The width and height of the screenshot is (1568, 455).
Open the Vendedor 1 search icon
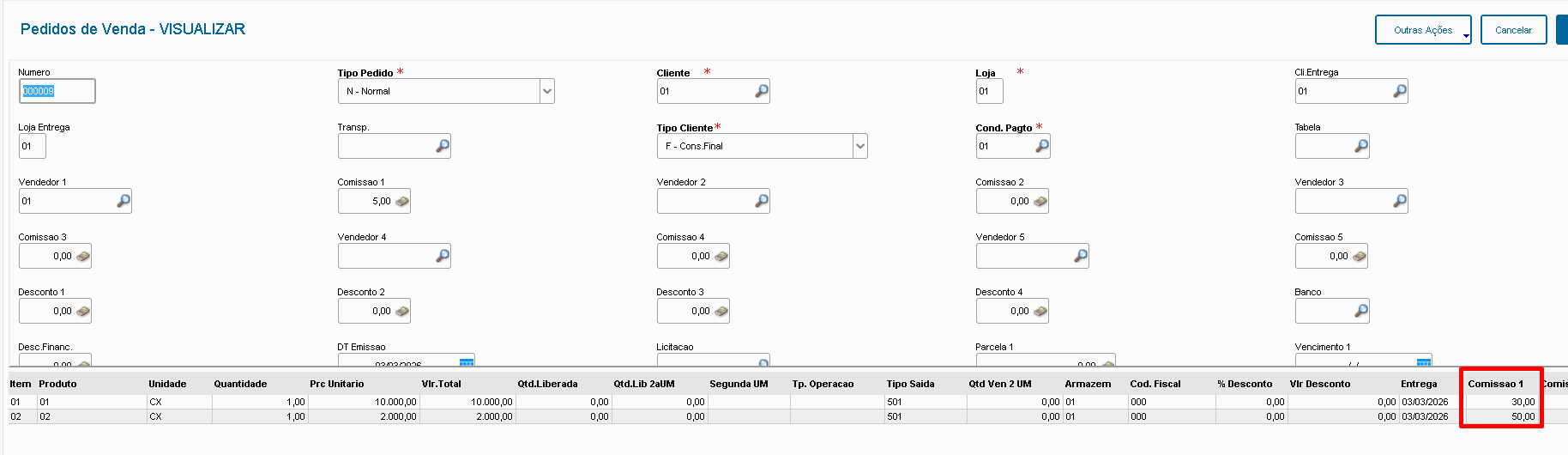point(123,201)
